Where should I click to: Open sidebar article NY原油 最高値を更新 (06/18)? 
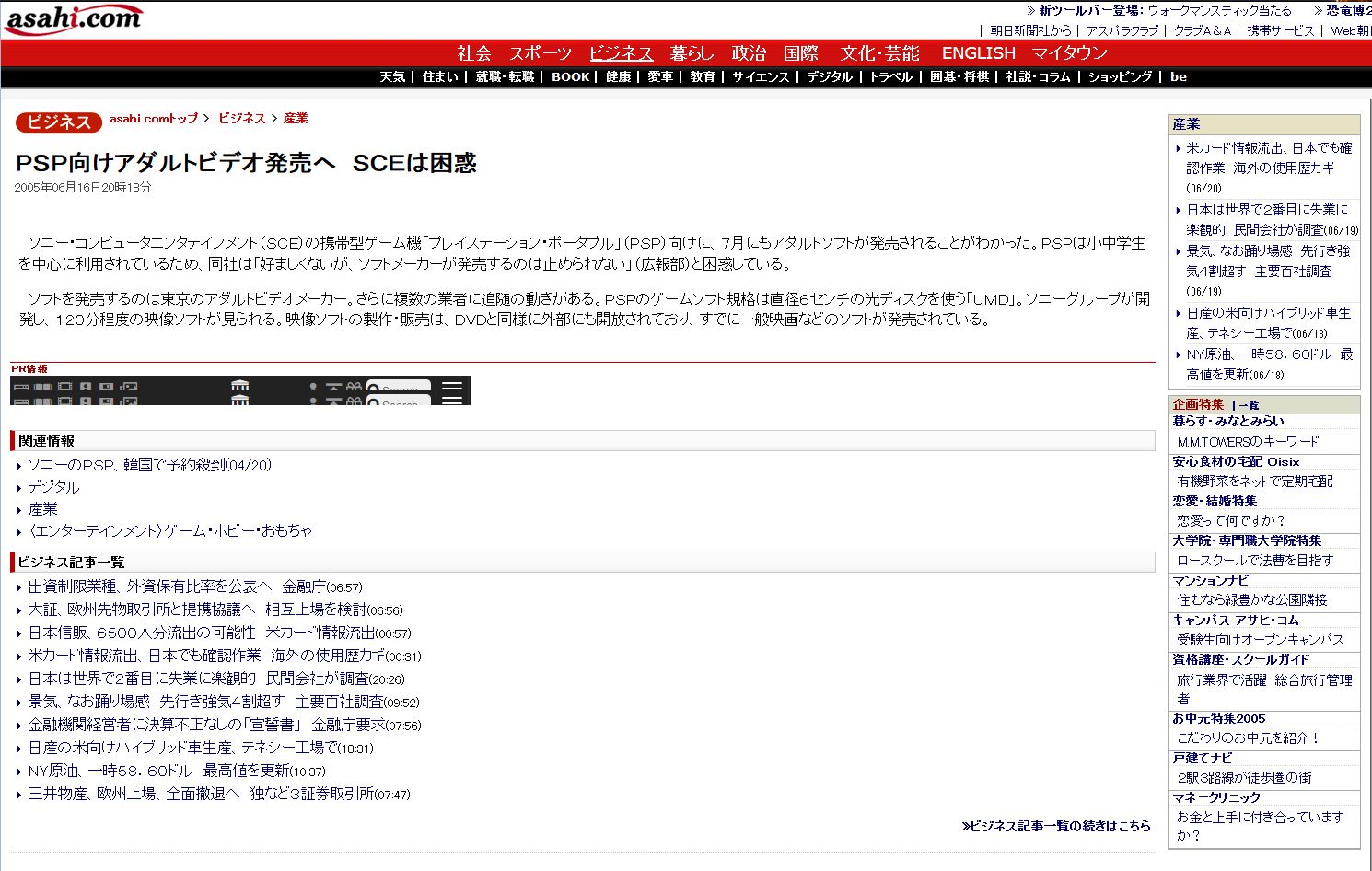(1269, 365)
